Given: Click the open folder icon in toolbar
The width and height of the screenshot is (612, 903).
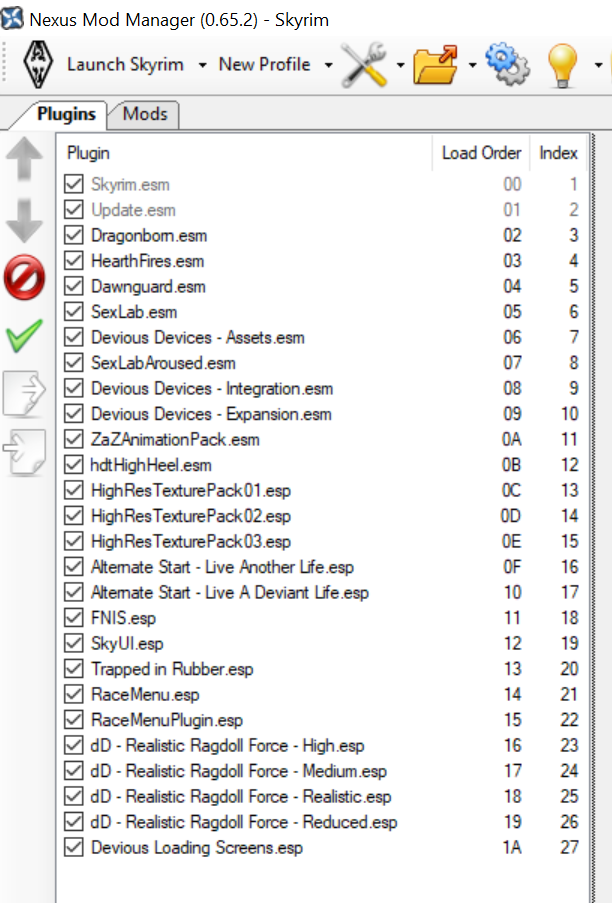Looking at the screenshot, I should (435, 64).
